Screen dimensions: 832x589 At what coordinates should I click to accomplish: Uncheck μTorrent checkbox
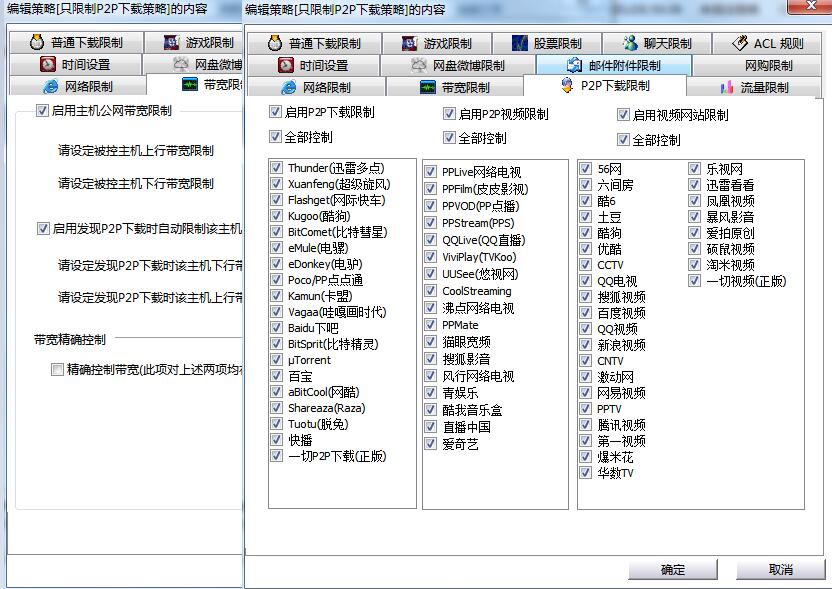click(276, 360)
